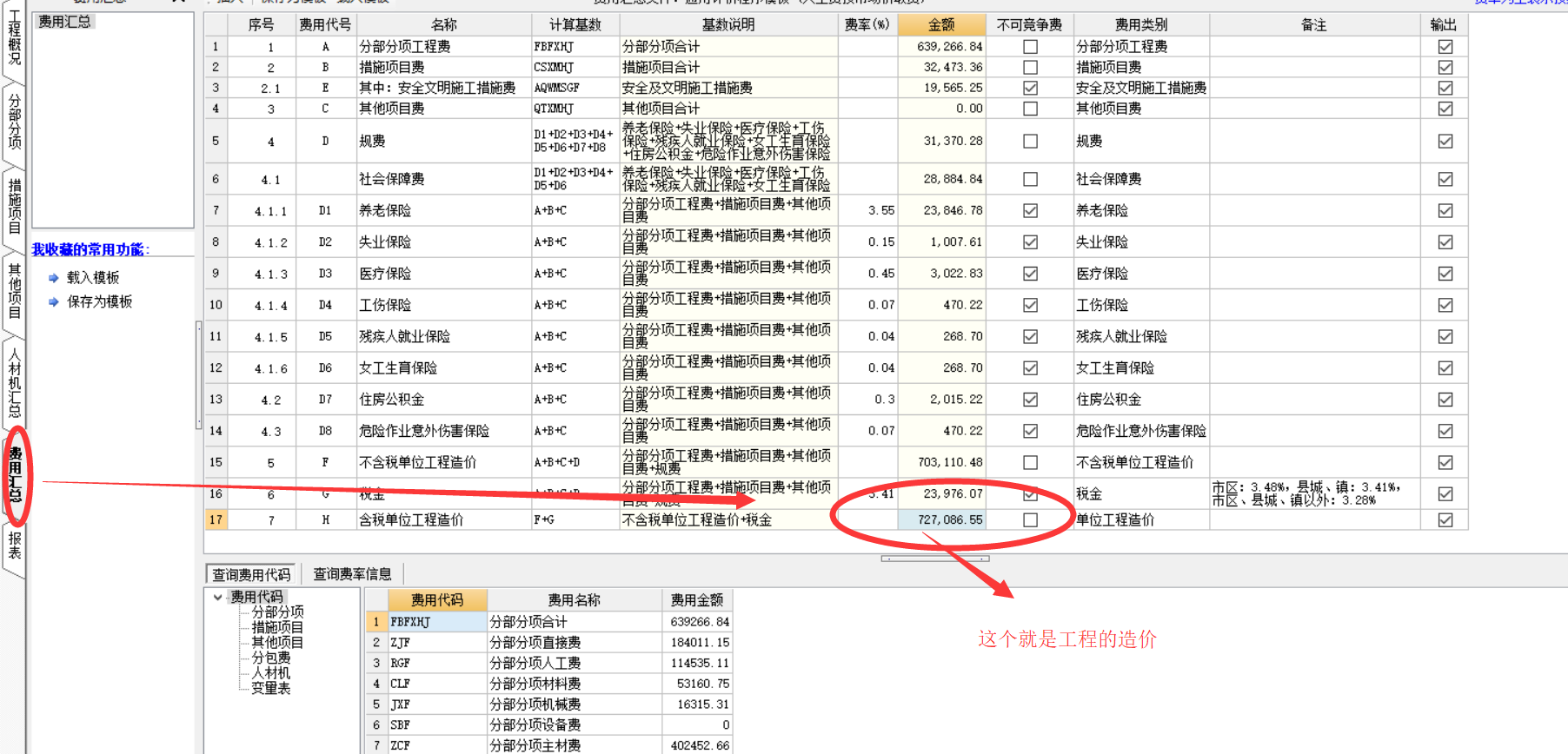1568x754 pixels.
Task: Collapse the 费用代码 tree node
Action: (x=217, y=597)
